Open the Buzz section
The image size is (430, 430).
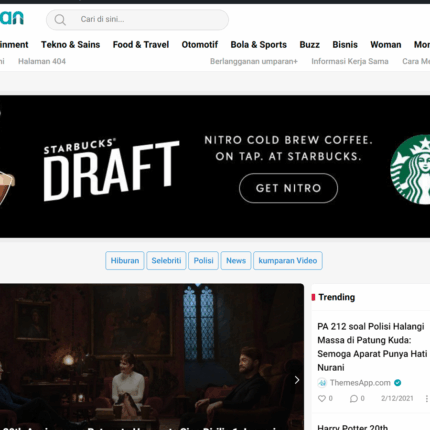(309, 45)
